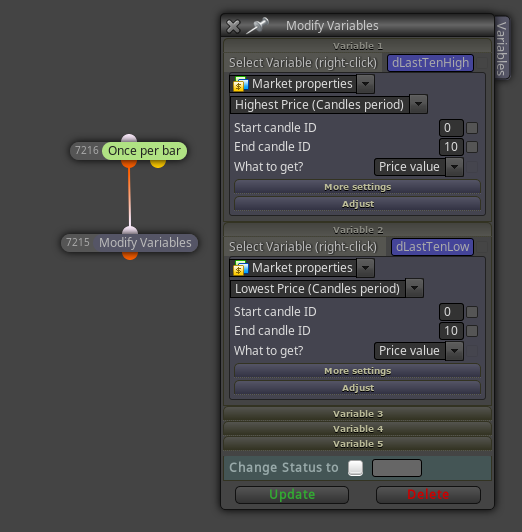522x532 pixels.
Task: Toggle What to get checkbox in Variable 1
Action: point(472,167)
